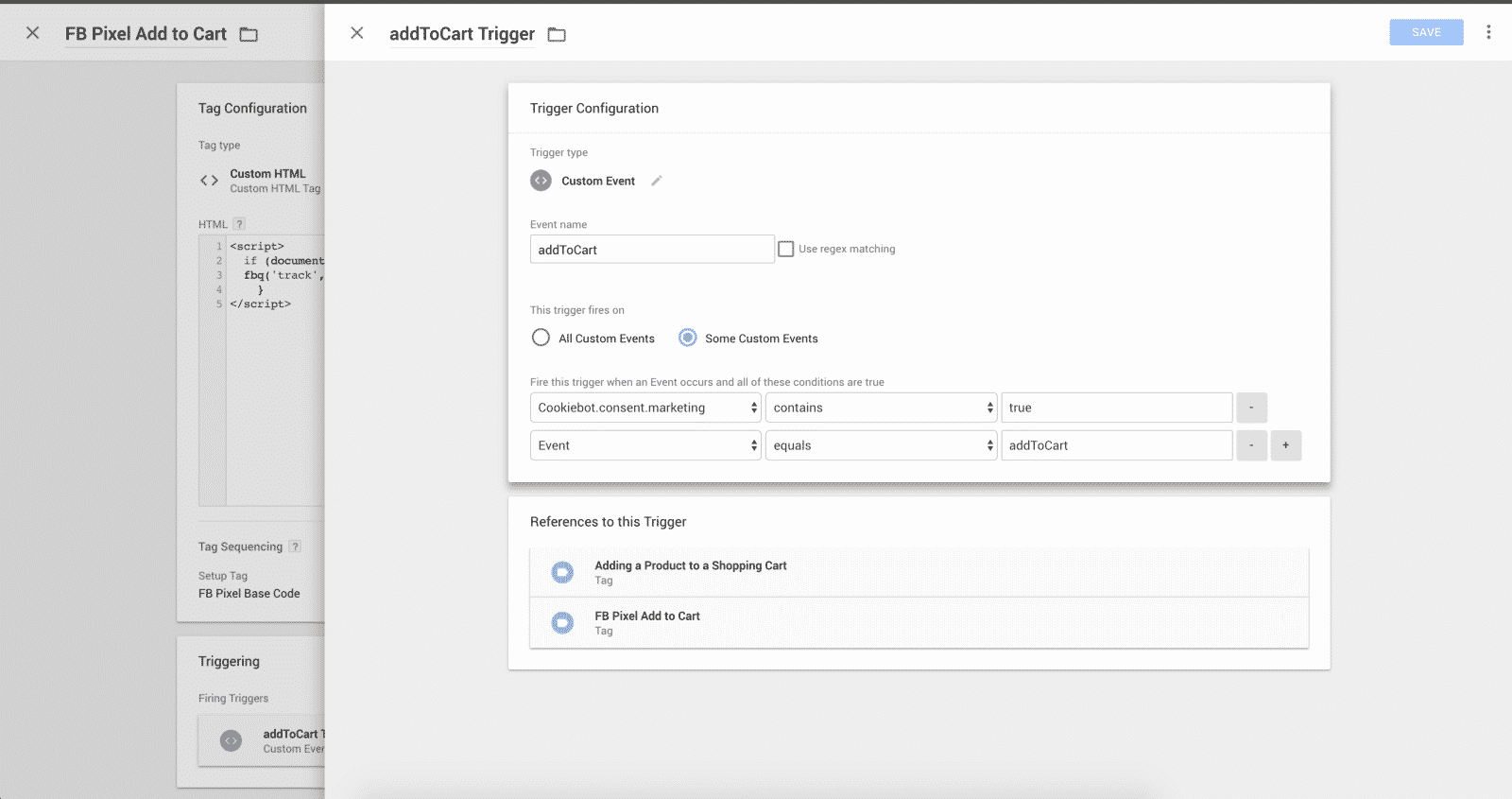This screenshot has height=799, width=1512.
Task: Click the tag title FB Pixel Add to Cart
Action: coord(146,34)
